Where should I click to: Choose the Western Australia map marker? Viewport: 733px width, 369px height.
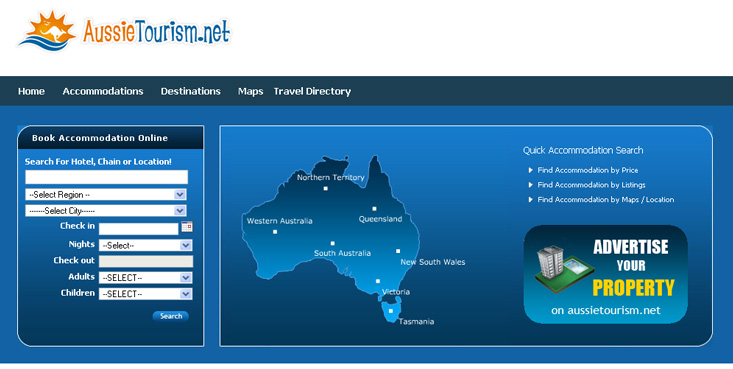point(275,232)
